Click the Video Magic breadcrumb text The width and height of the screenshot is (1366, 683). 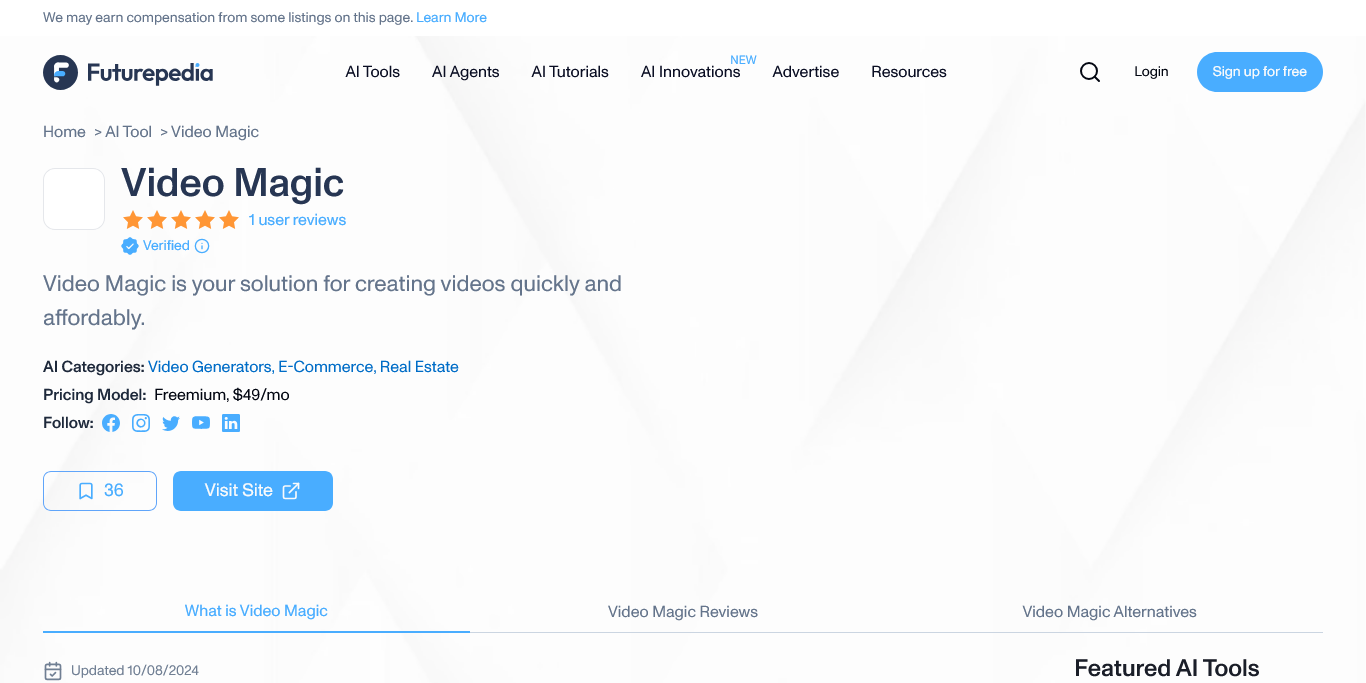(215, 132)
